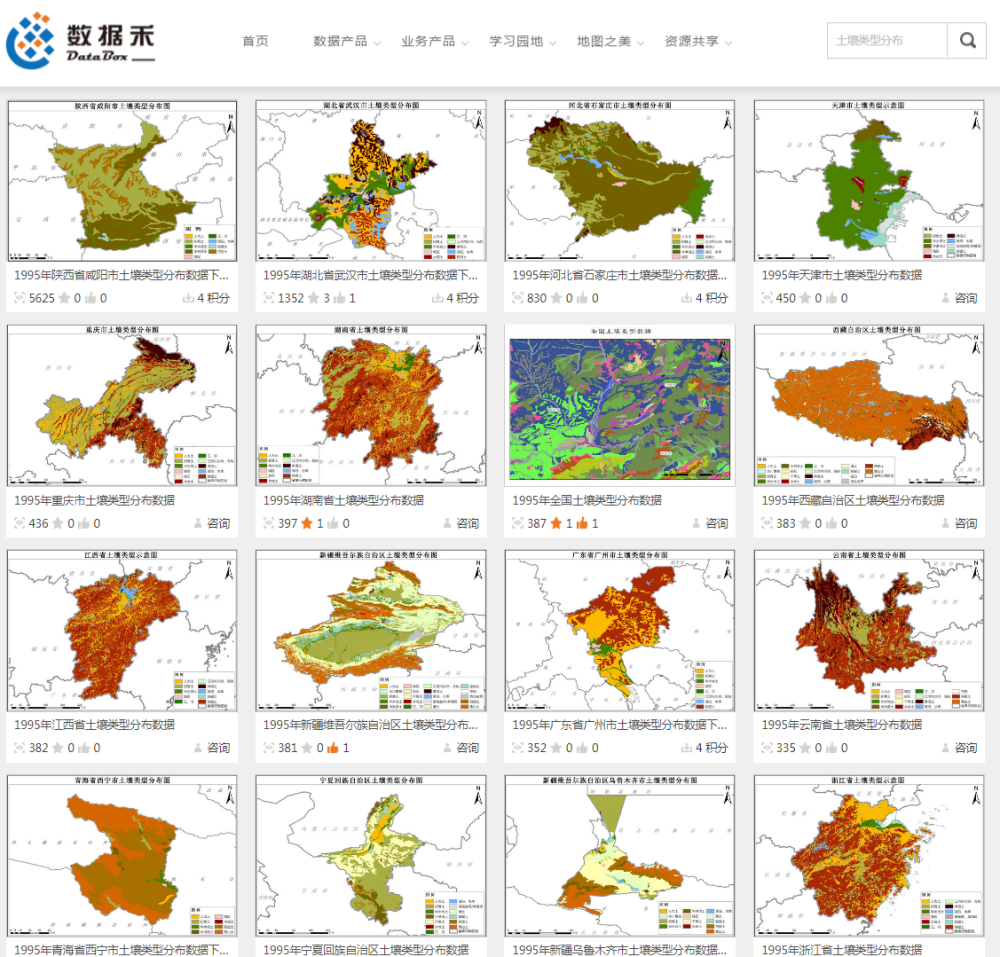The height and width of the screenshot is (957, 1000).
Task: Click the orange thumbs-up on the 全国 card
Action: point(582,523)
